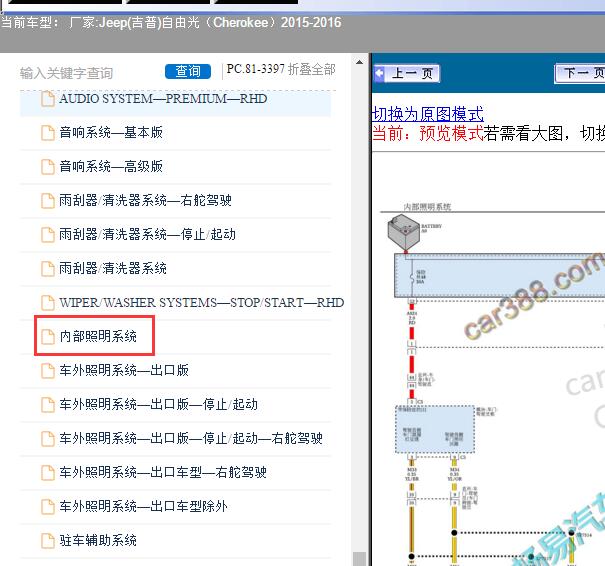Viewport: 605px width, 566px height.
Task: Go to next page with 下一页 button
Action: (x=580, y=73)
